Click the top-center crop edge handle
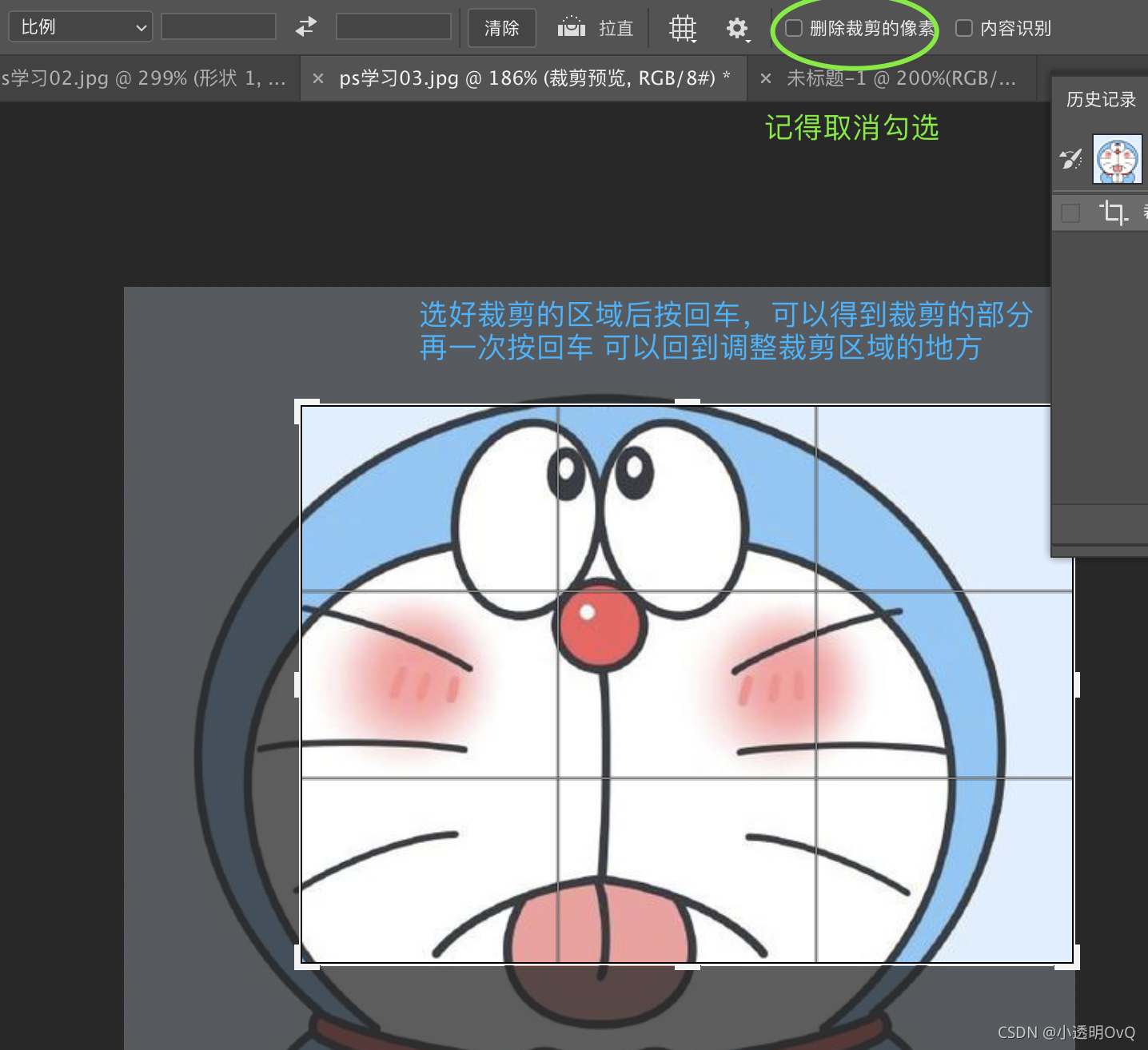 pyautogui.click(x=688, y=403)
